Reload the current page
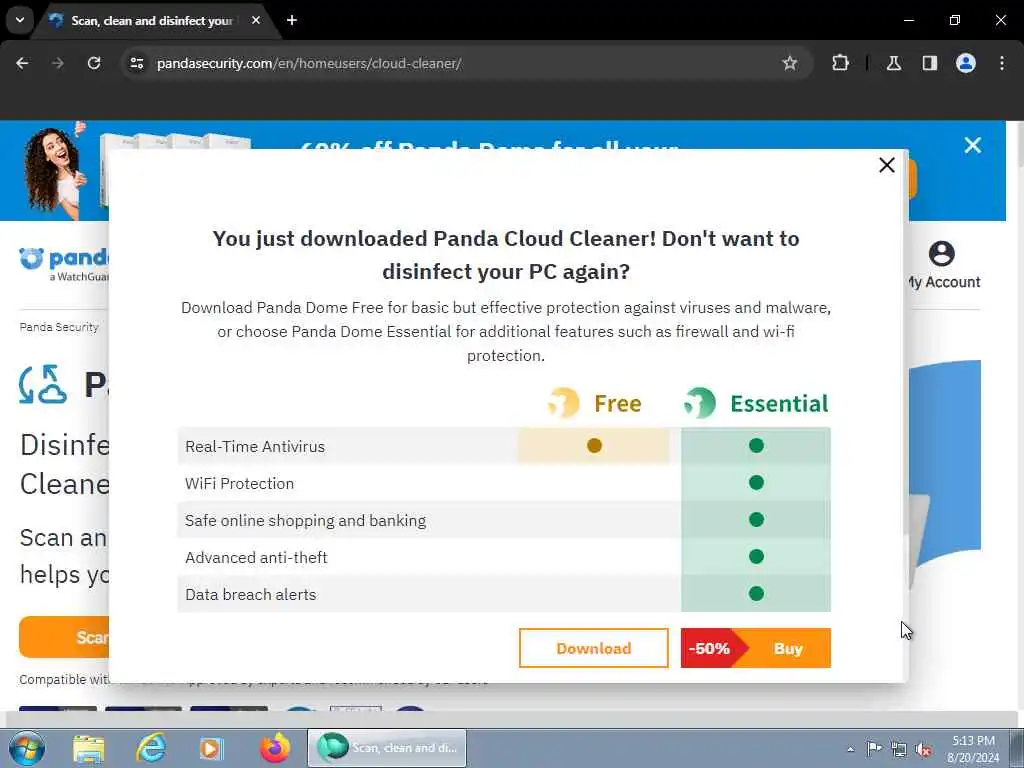Viewport: 1024px width, 768px height. pos(94,63)
